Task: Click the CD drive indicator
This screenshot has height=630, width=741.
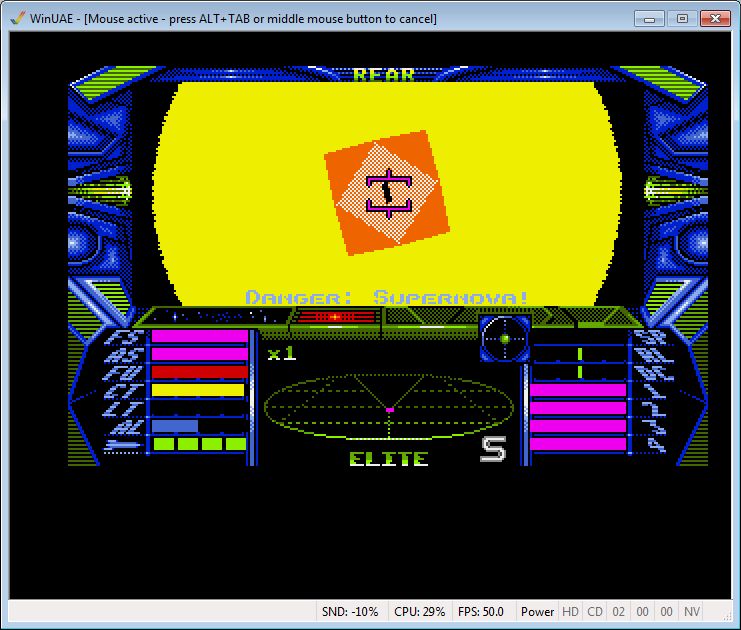Action: click(x=595, y=612)
